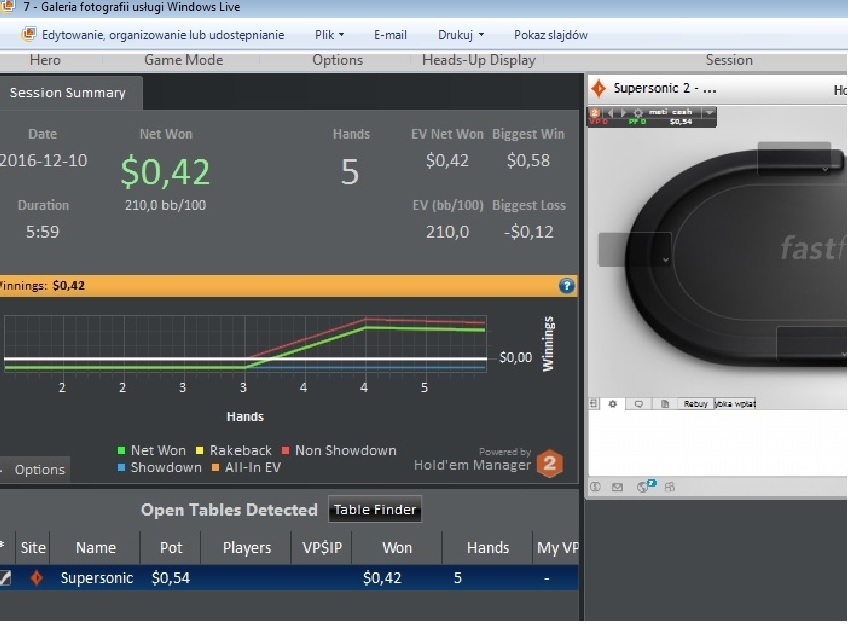Toggle the Non Showdown legend swatch
848x626 pixels.
coord(286,450)
